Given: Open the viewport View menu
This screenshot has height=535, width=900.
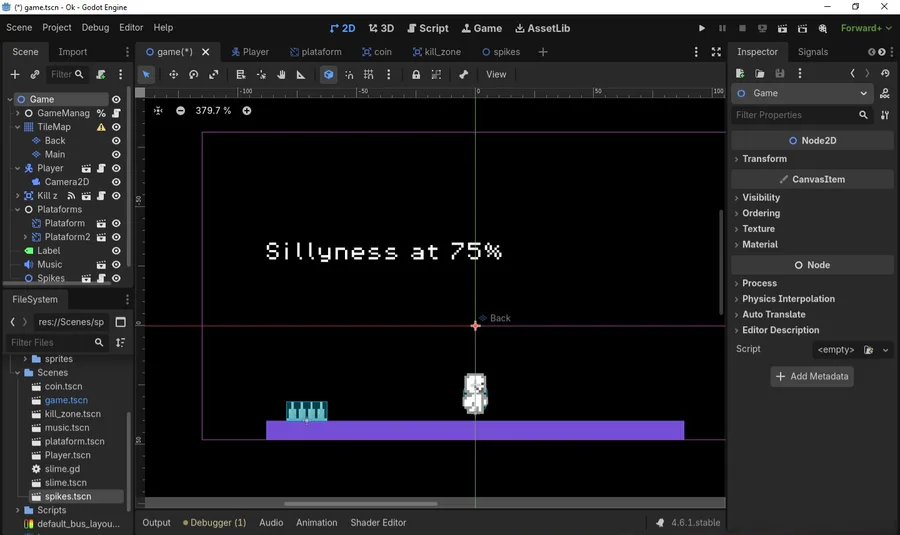Looking at the screenshot, I should click(496, 75).
